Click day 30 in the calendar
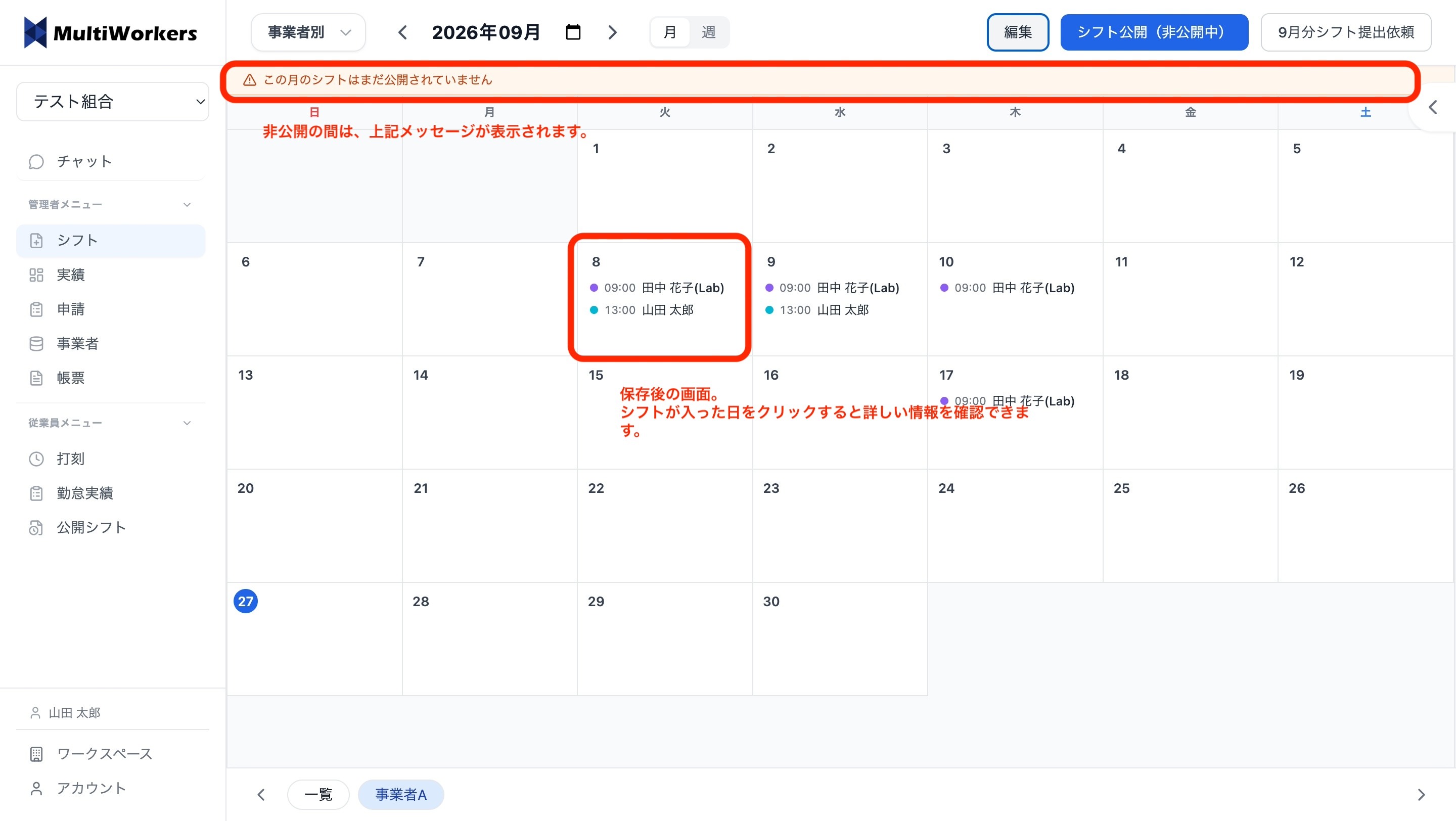This screenshot has height=821, width=1456. pos(771,601)
